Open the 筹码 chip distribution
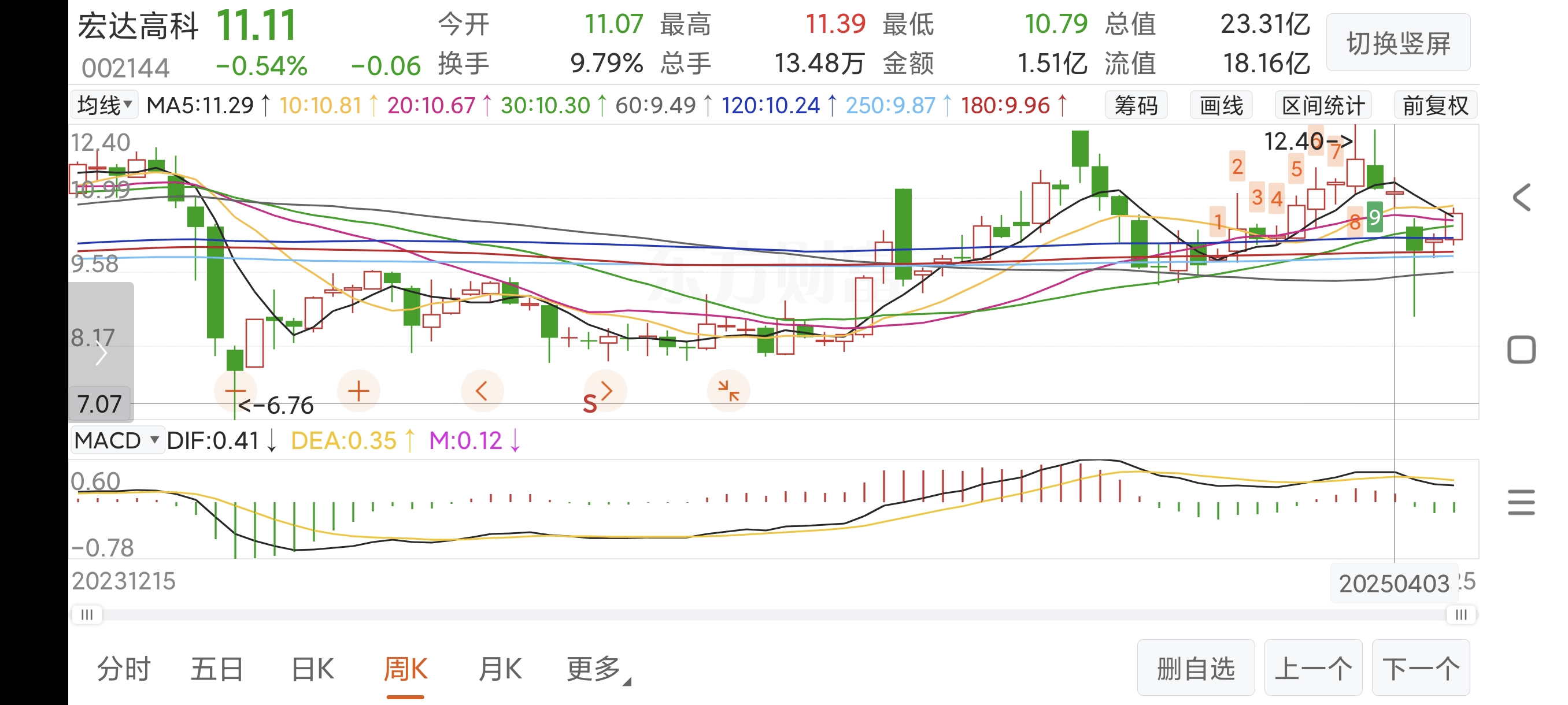This screenshot has height=705, width=1568. 1136,105
